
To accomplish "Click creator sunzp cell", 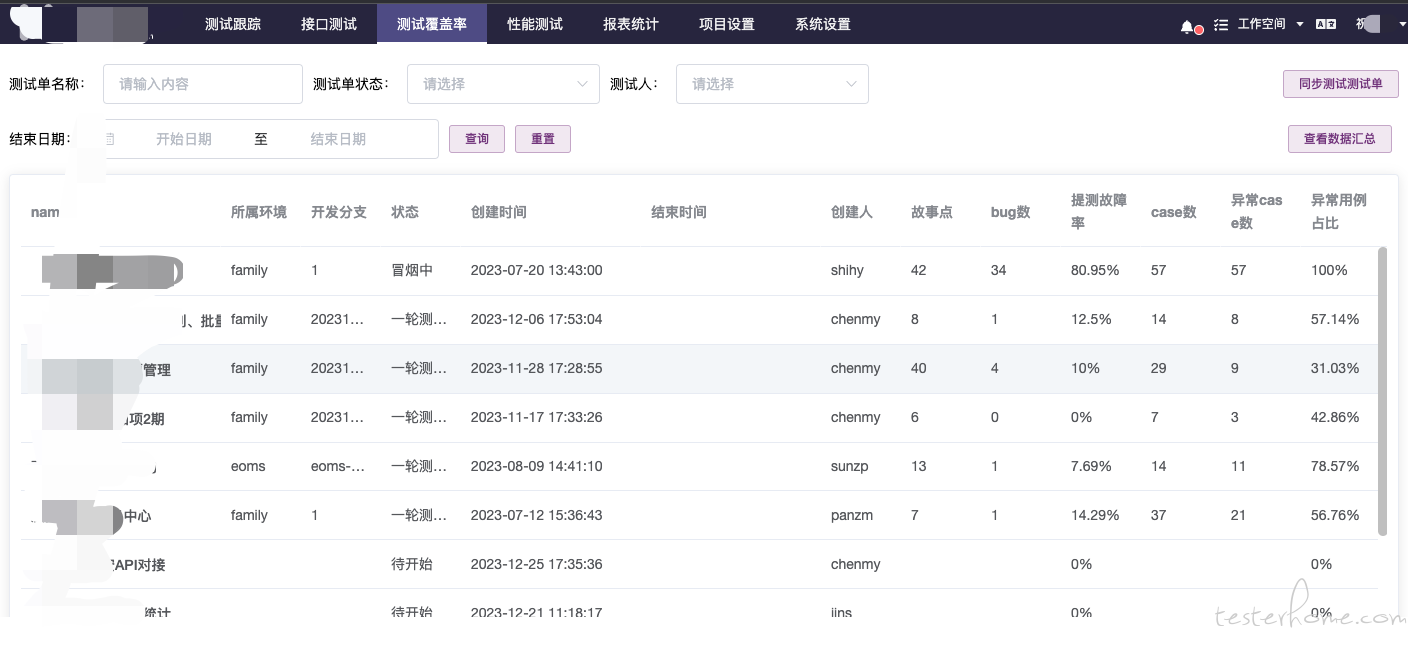I will point(850,466).
